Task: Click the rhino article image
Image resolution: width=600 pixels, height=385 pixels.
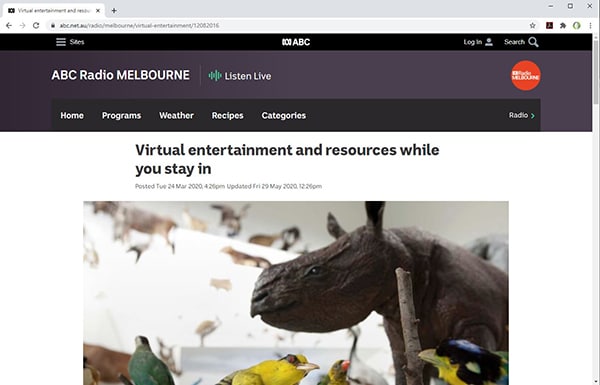Action: tap(296, 293)
